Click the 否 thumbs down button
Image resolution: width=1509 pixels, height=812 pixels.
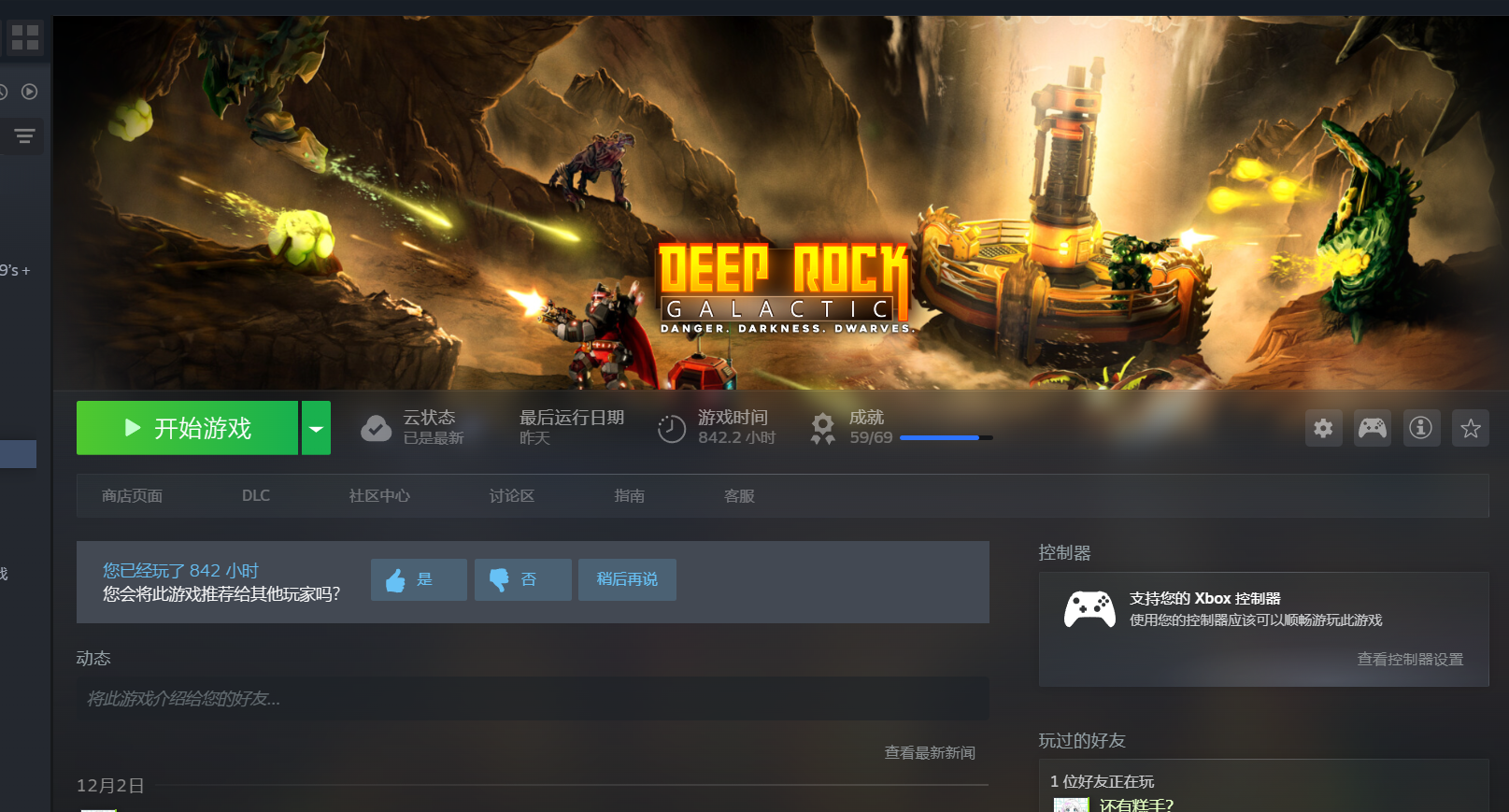point(522,579)
